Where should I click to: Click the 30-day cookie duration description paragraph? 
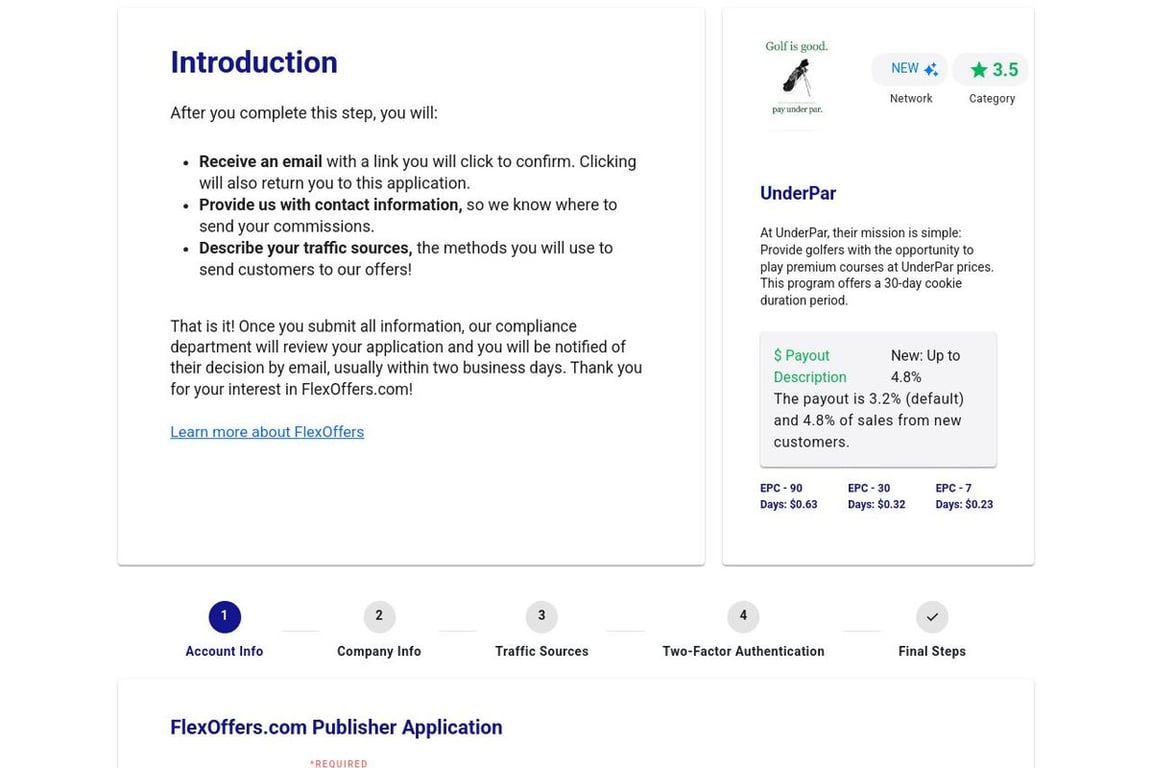[876, 267]
